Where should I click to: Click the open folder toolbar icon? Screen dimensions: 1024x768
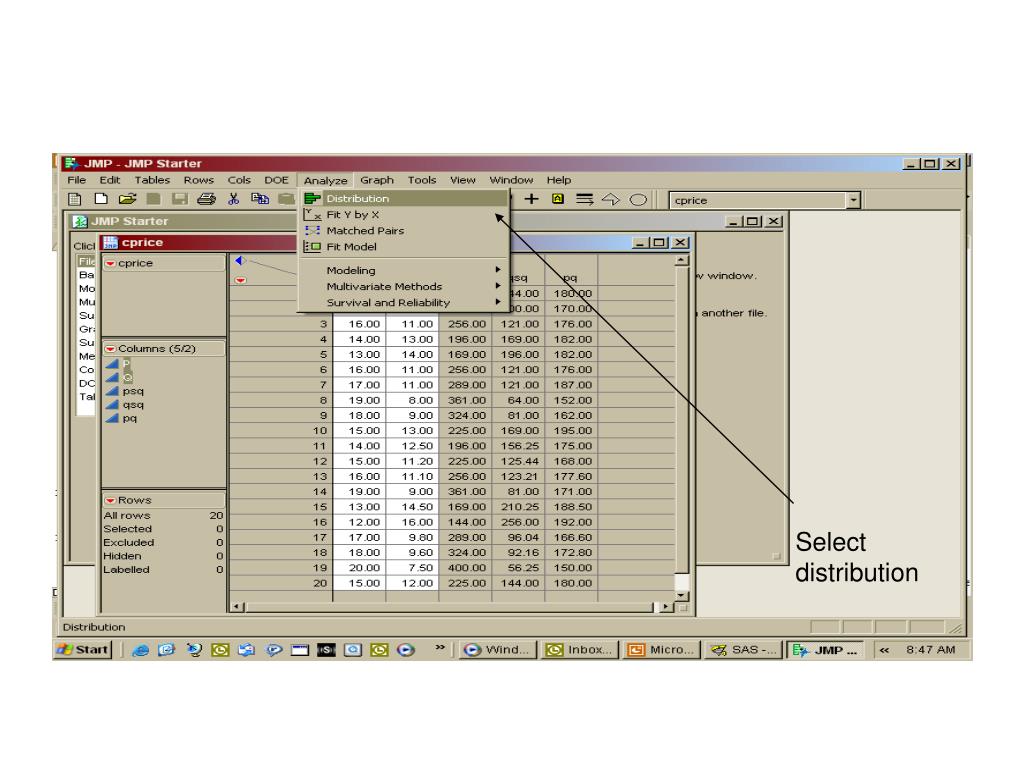point(127,199)
